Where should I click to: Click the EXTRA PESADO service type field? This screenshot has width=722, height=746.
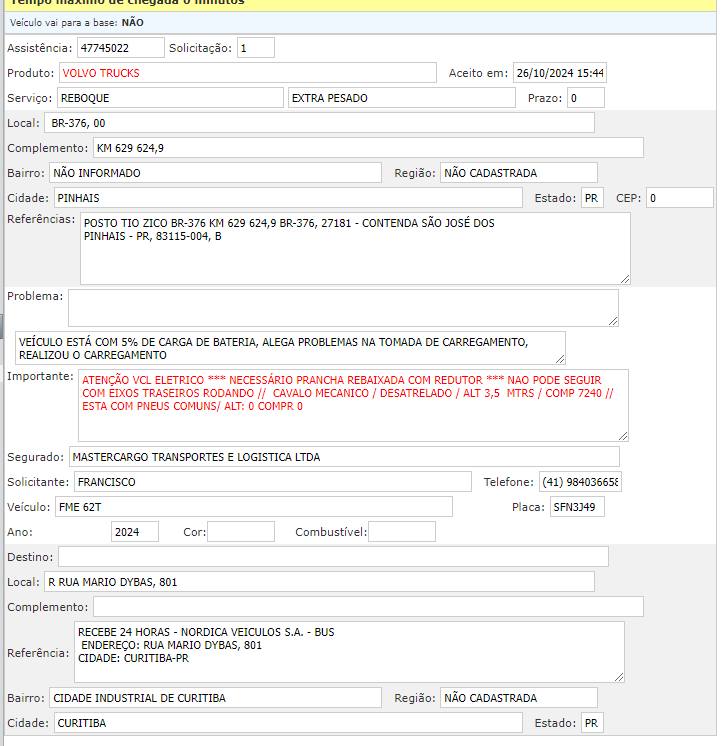click(x=402, y=98)
